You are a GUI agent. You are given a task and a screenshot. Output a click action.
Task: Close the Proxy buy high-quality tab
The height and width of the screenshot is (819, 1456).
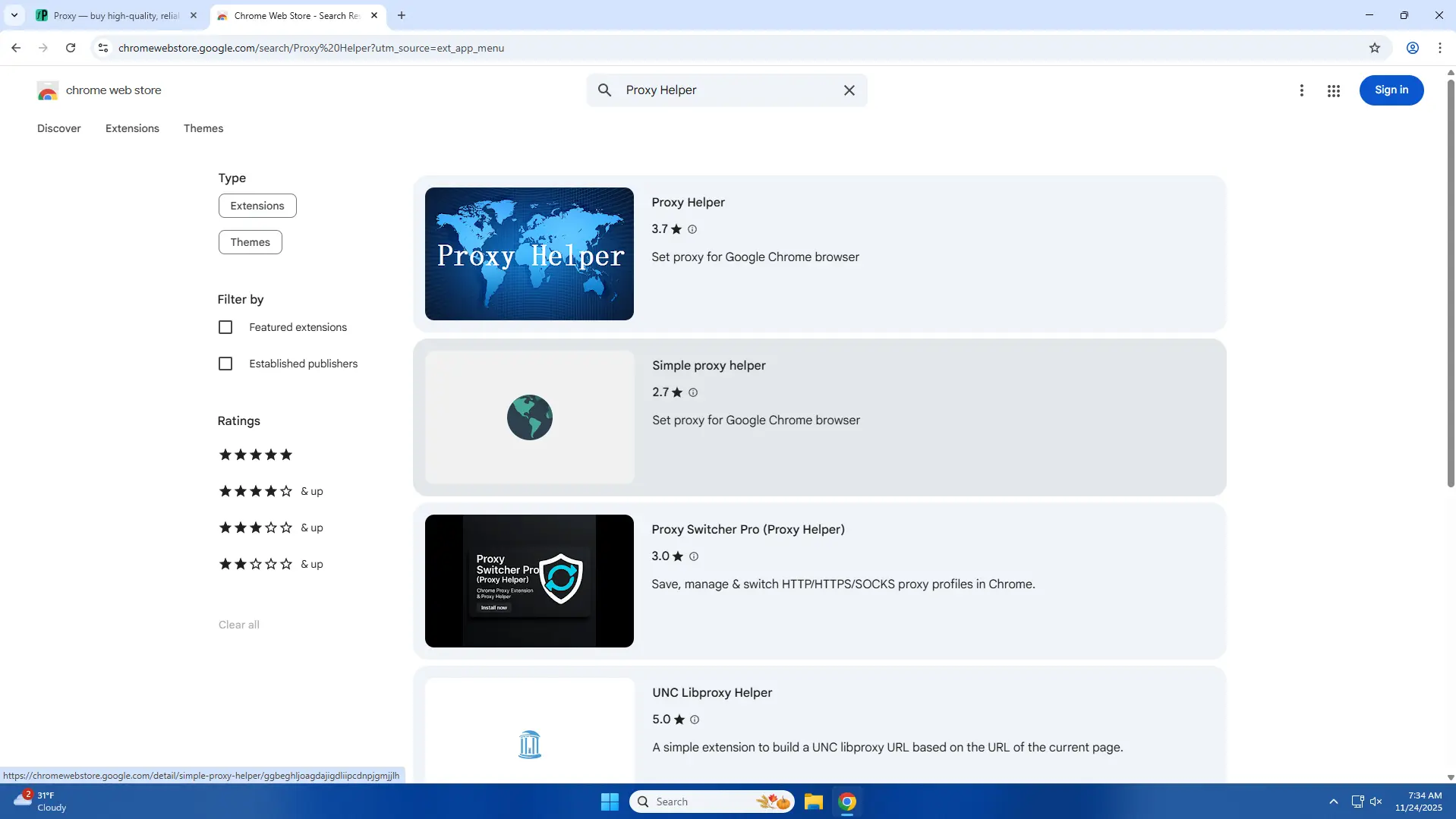click(x=194, y=15)
